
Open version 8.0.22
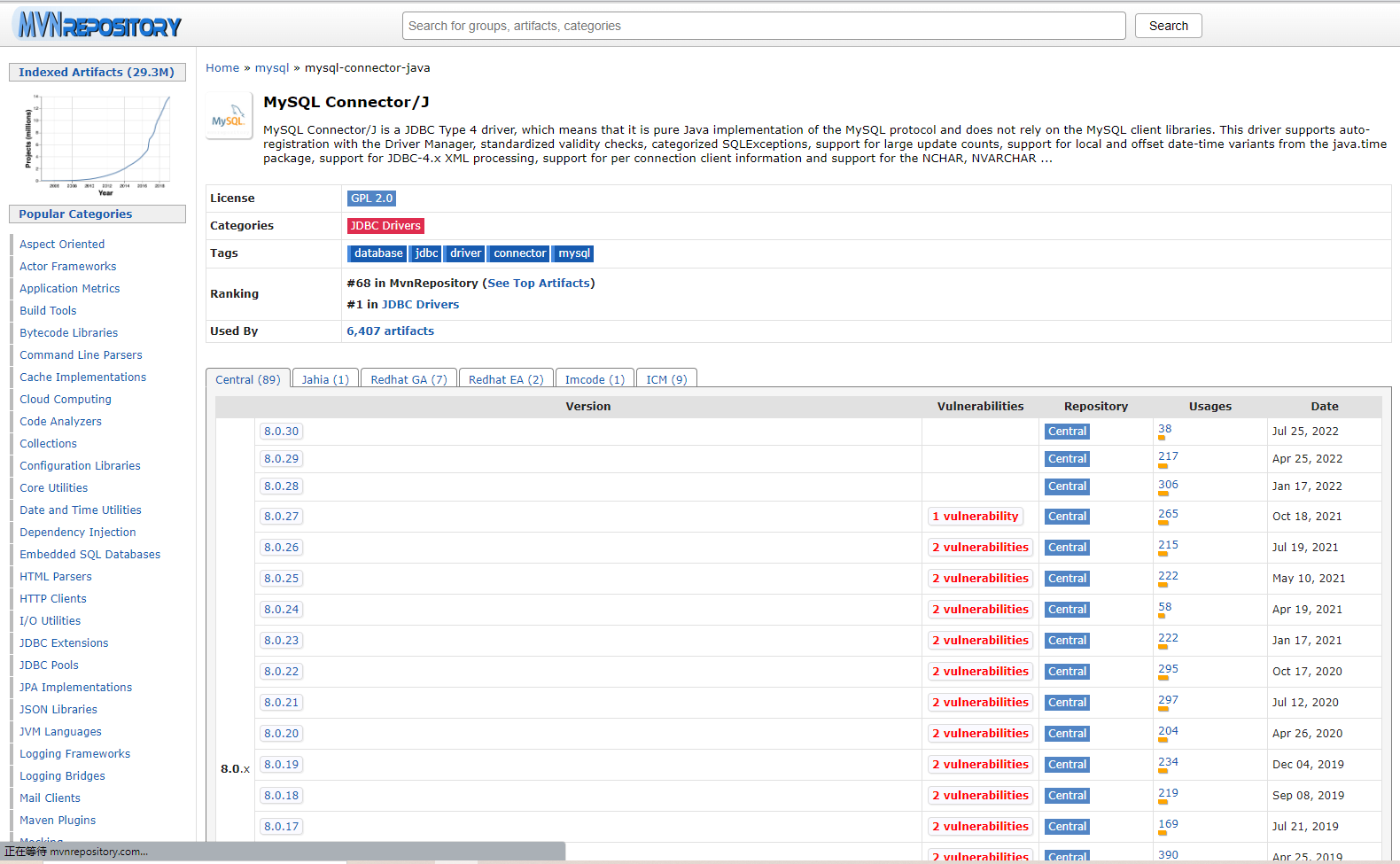pos(281,672)
